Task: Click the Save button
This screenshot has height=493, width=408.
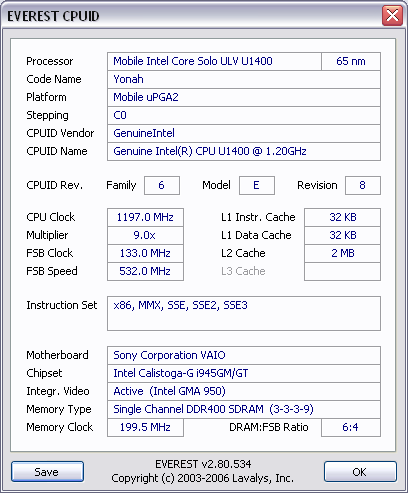Action: [47, 472]
